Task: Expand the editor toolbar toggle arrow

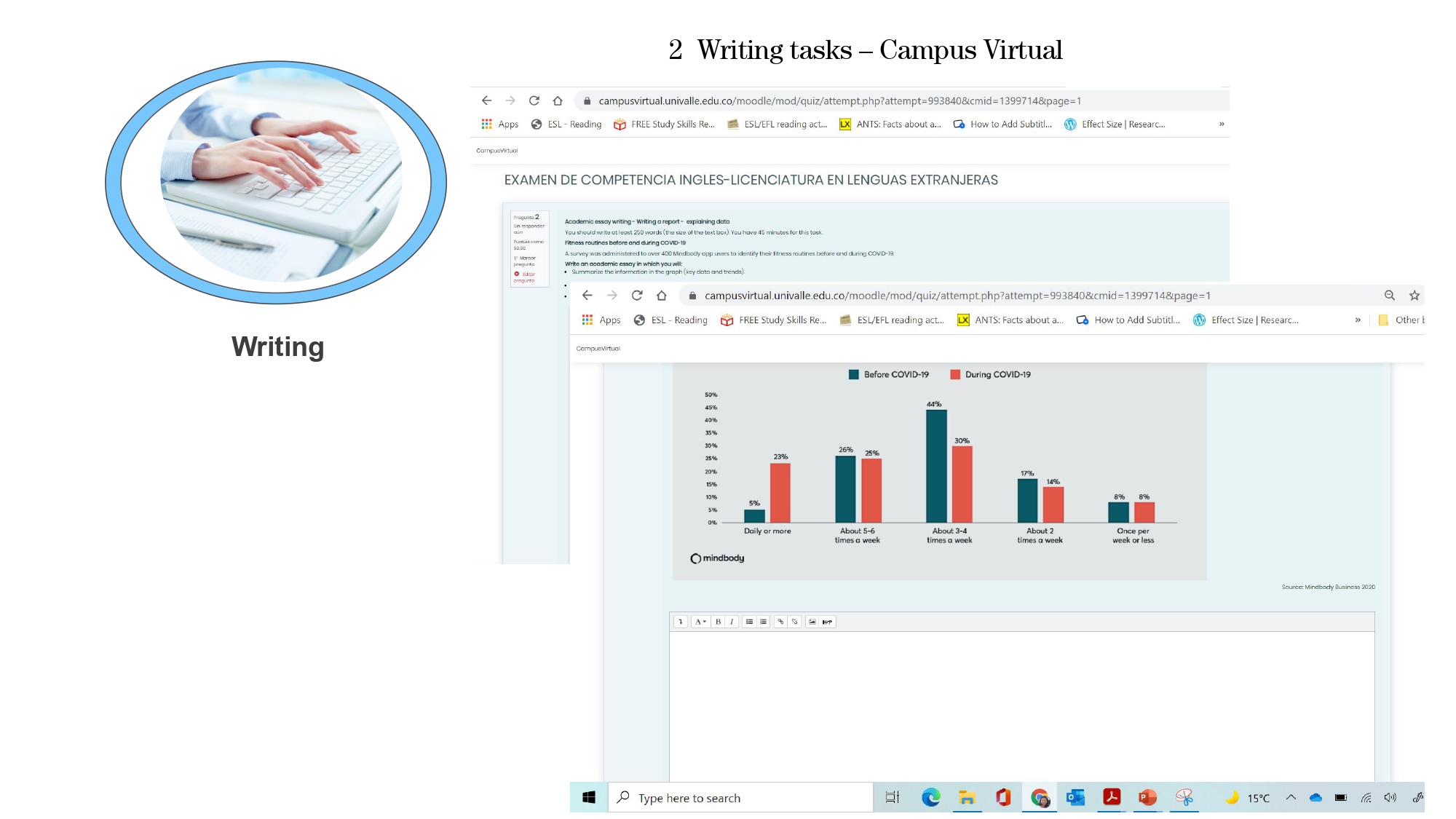Action: point(681,622)
